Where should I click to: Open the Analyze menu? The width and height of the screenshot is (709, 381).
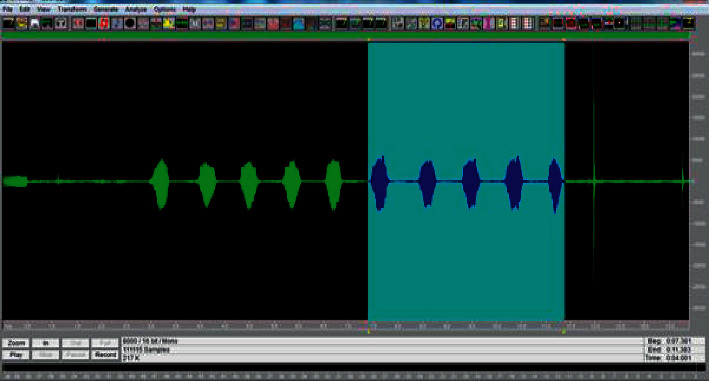click(x=136, y=9)
